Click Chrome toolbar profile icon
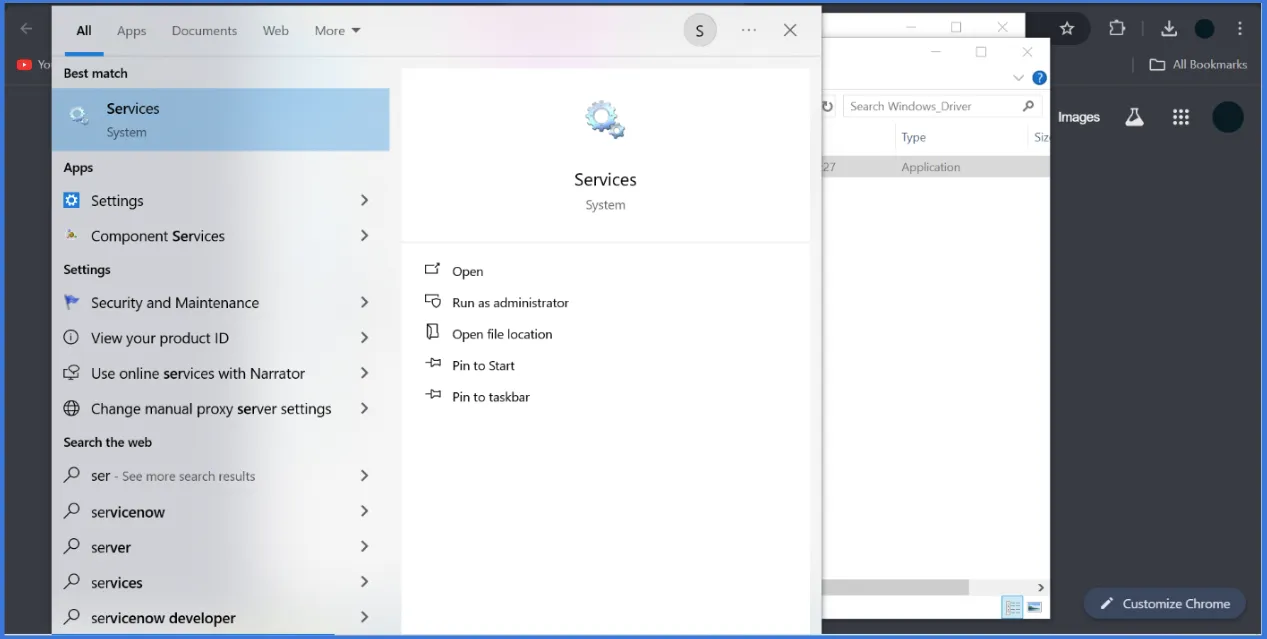 pyautogui.click(x=1205, y=28)
